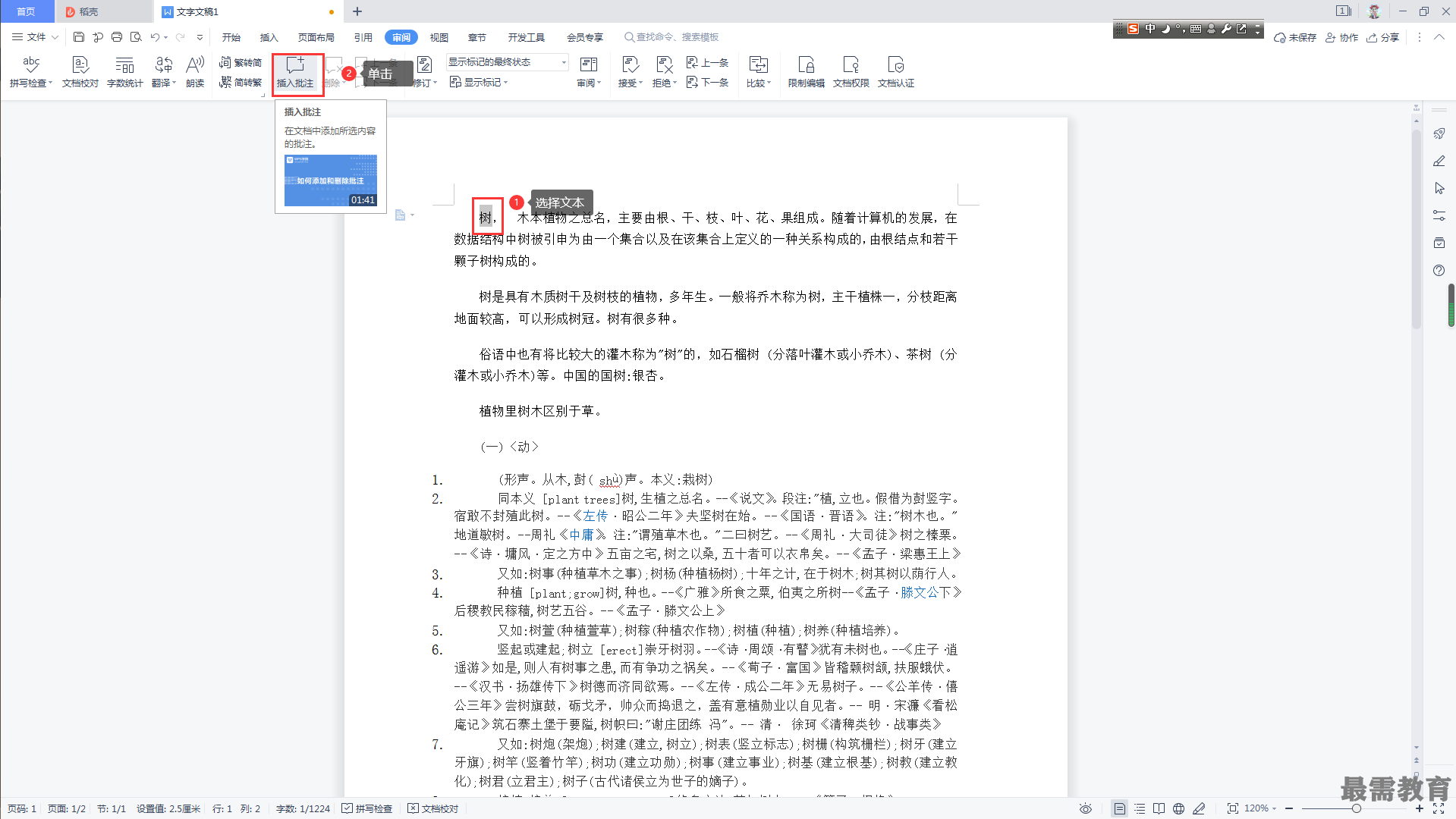Switch to Web layout view in status bar
Viewport: 1456px width, 819px height.
click(x=1178, y=808)
